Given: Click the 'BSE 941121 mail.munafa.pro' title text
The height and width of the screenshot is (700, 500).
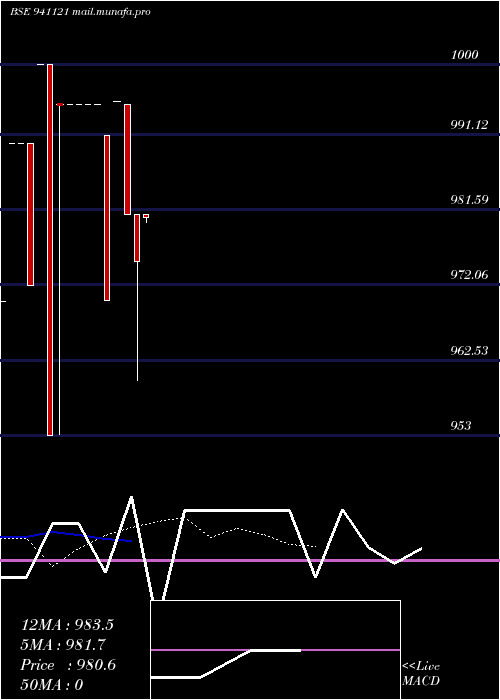Looking at the screenshot, I should click(x=80, y=12).
